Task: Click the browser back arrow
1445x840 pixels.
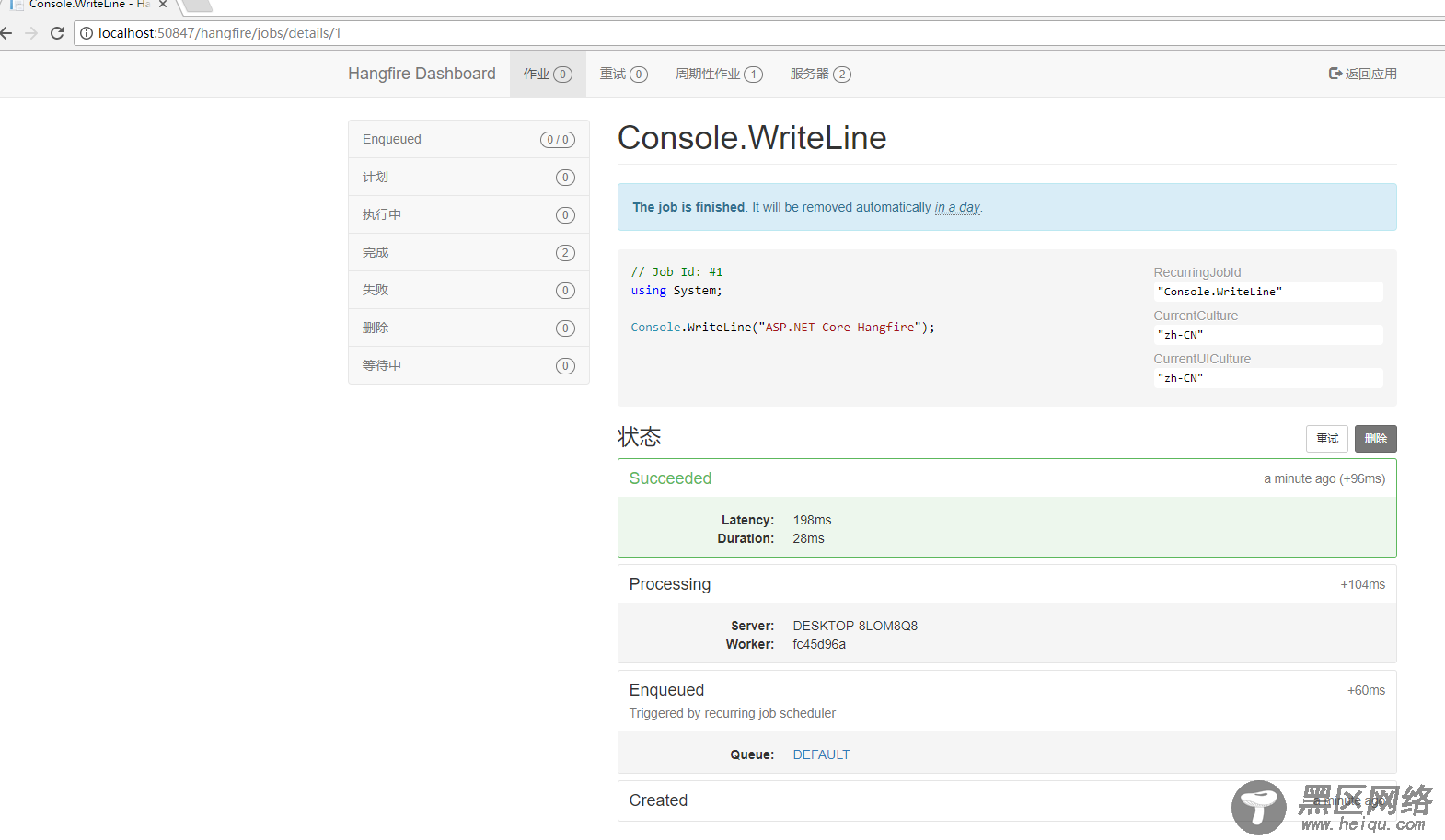Action: [6, 33]
